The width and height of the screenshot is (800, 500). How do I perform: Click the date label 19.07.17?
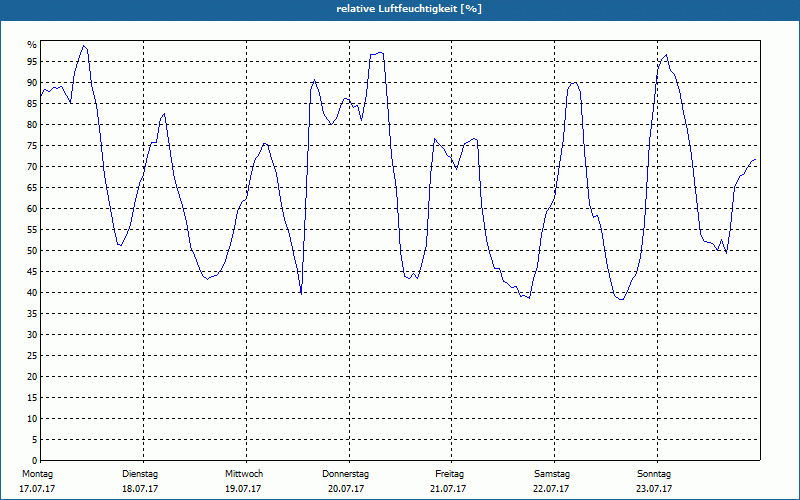point(243,489)
